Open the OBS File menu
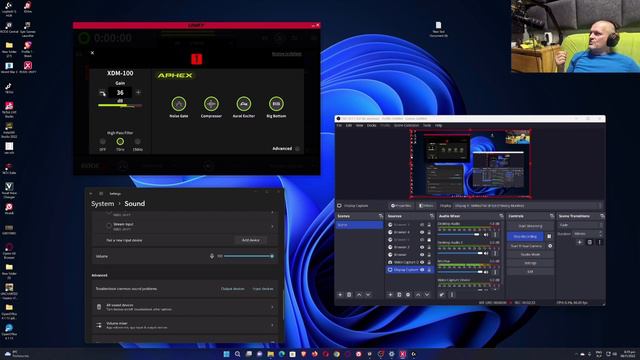 tap(339, 125)
